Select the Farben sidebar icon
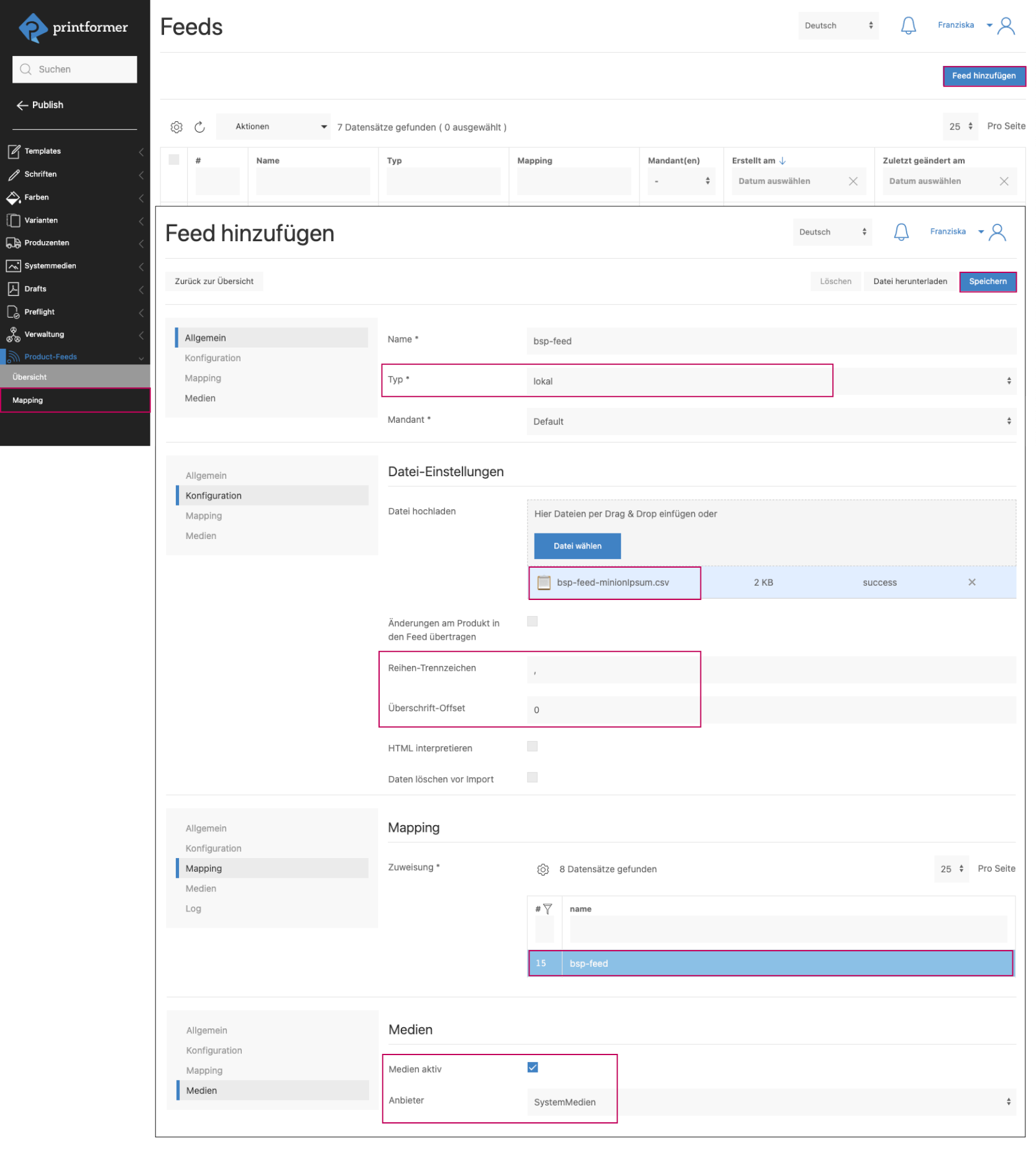Image resolution: width=1036 pixels, height=1149 pixels. (x=13, y=197)
